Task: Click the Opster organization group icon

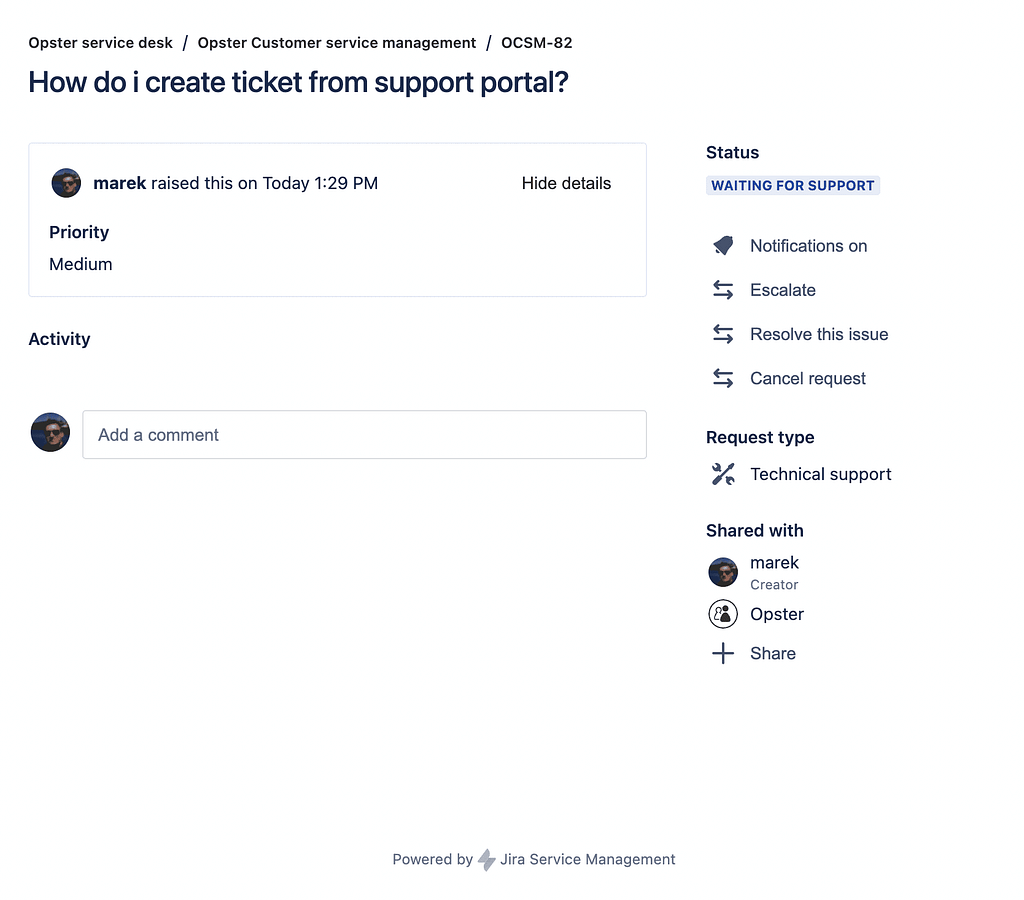Action: coord(723,614)
